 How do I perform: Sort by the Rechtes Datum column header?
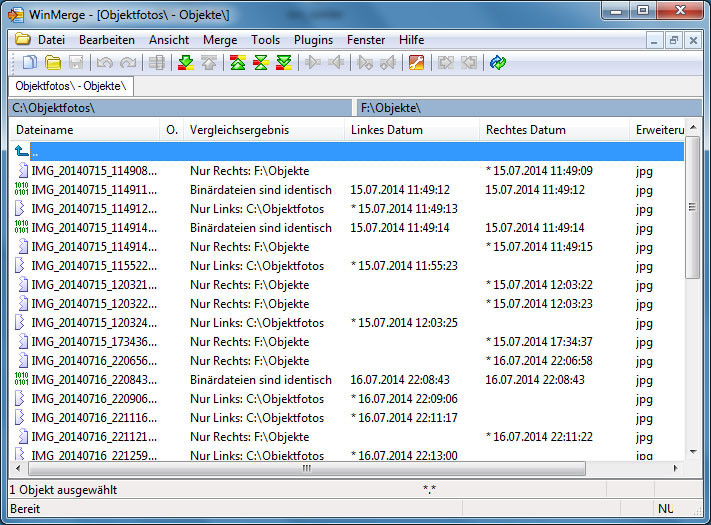click(554, 130)
